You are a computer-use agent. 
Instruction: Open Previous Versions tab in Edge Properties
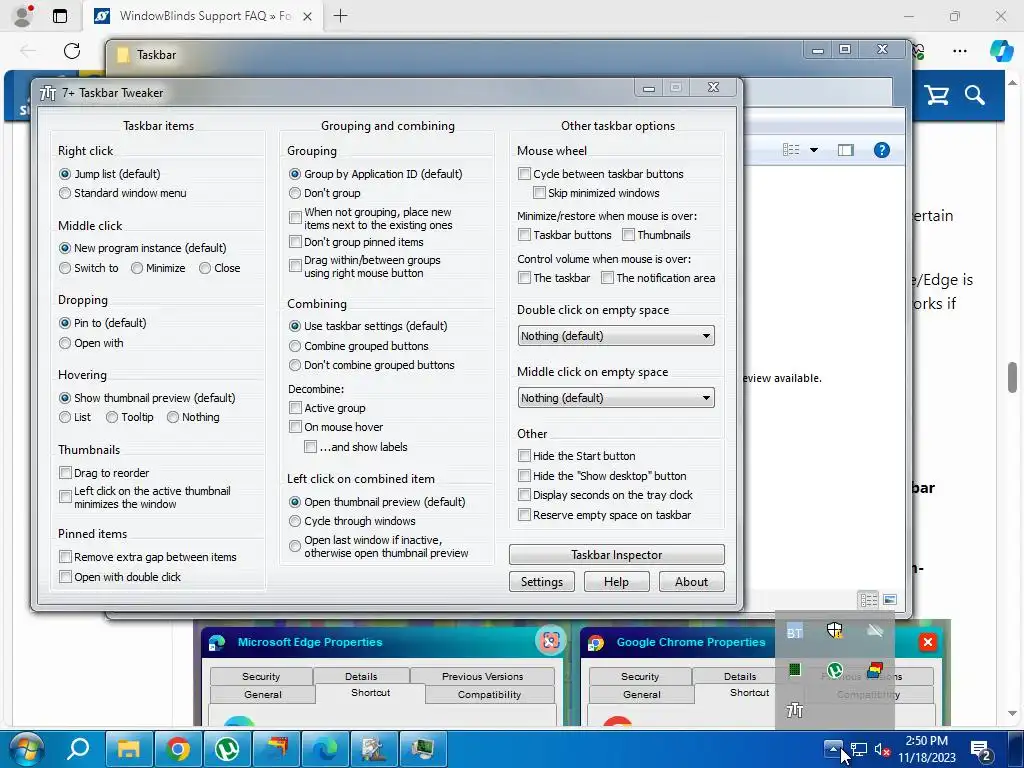coord(483,677)
